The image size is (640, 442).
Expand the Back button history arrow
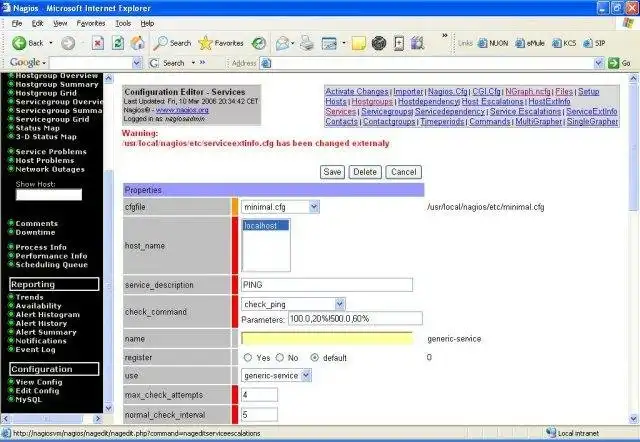tap(51, 43)
